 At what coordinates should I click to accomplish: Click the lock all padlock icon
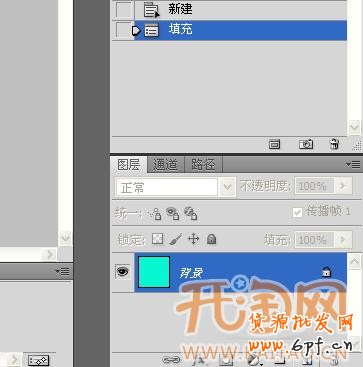point(211,239)
